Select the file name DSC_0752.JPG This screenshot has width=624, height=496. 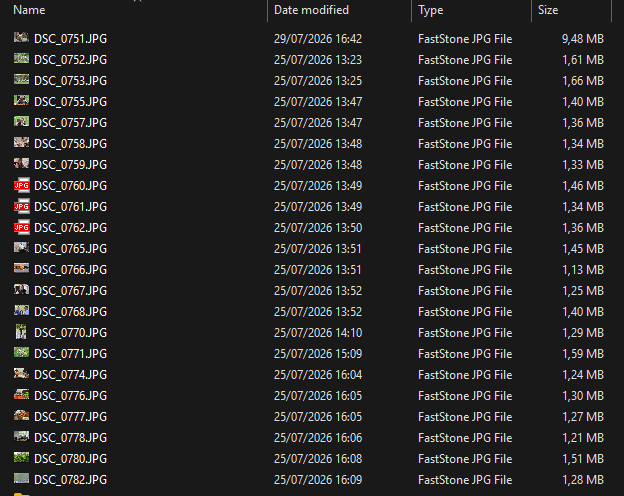coord(70,60)
